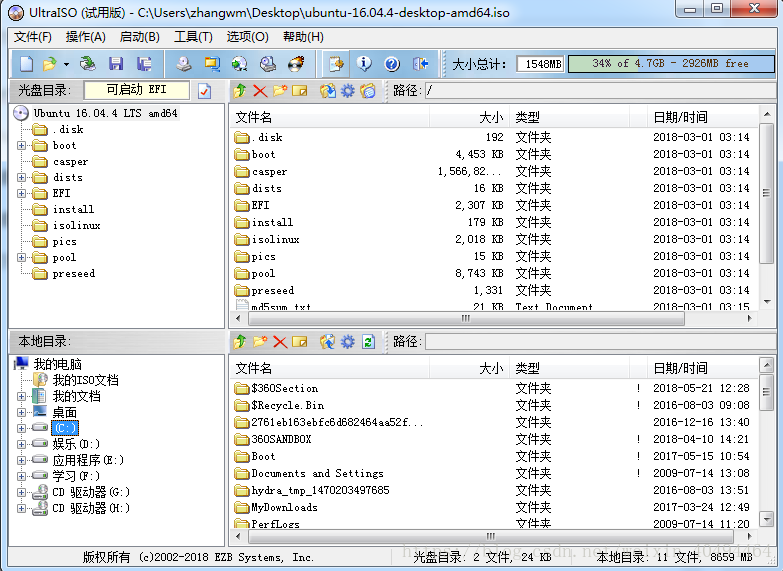
Task: Click the red X delete icon in disc pane
Action: [260, 91]
